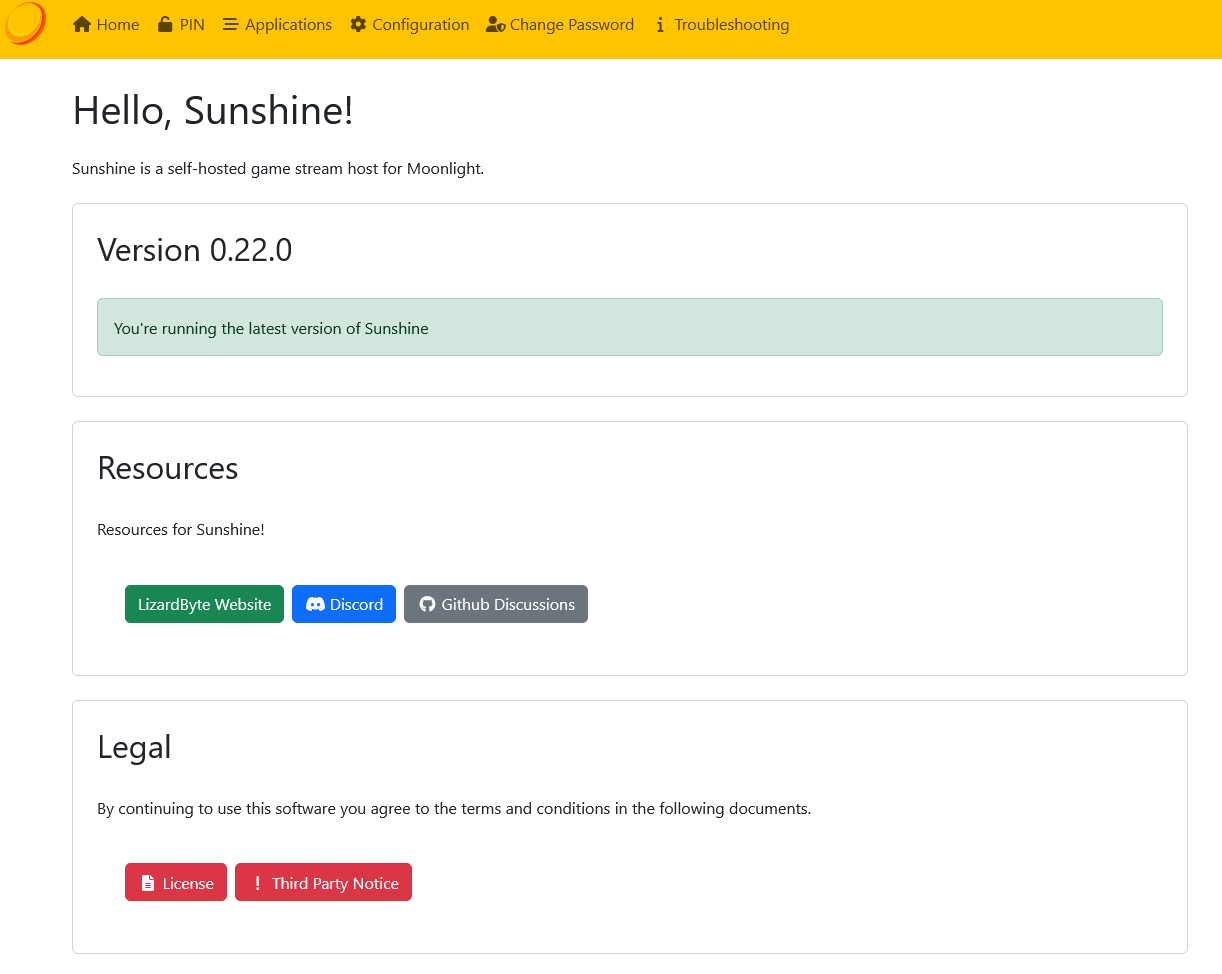Click the user icon beside Change Password
The height and width of the screenshot is (974, 1222).
[495, 25]
